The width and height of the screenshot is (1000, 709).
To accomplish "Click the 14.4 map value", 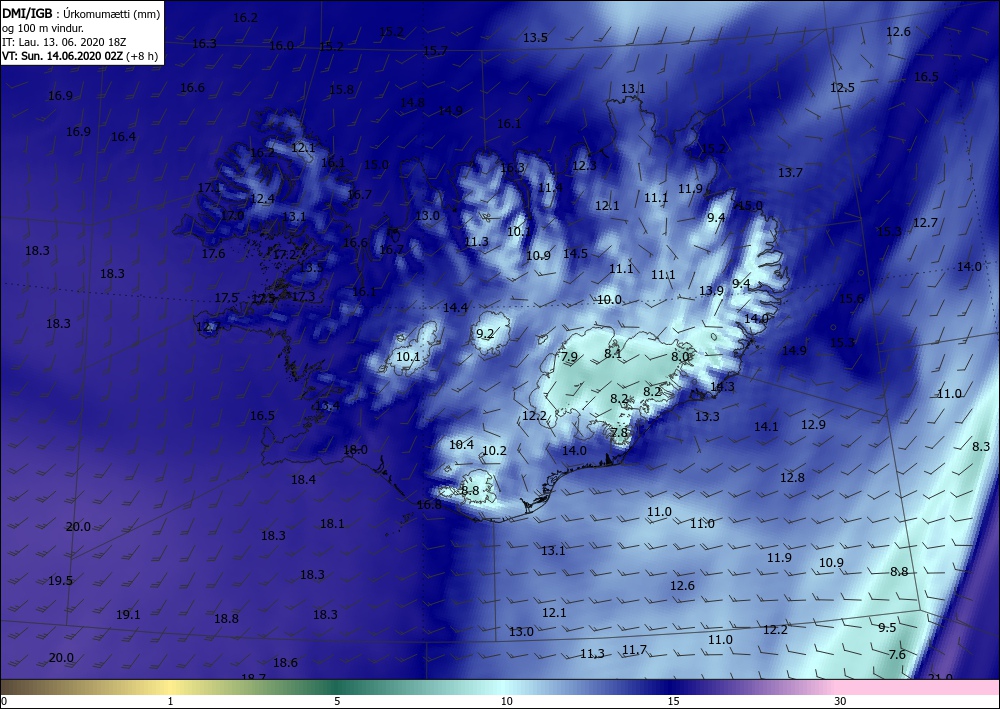I will pos(455,308).
